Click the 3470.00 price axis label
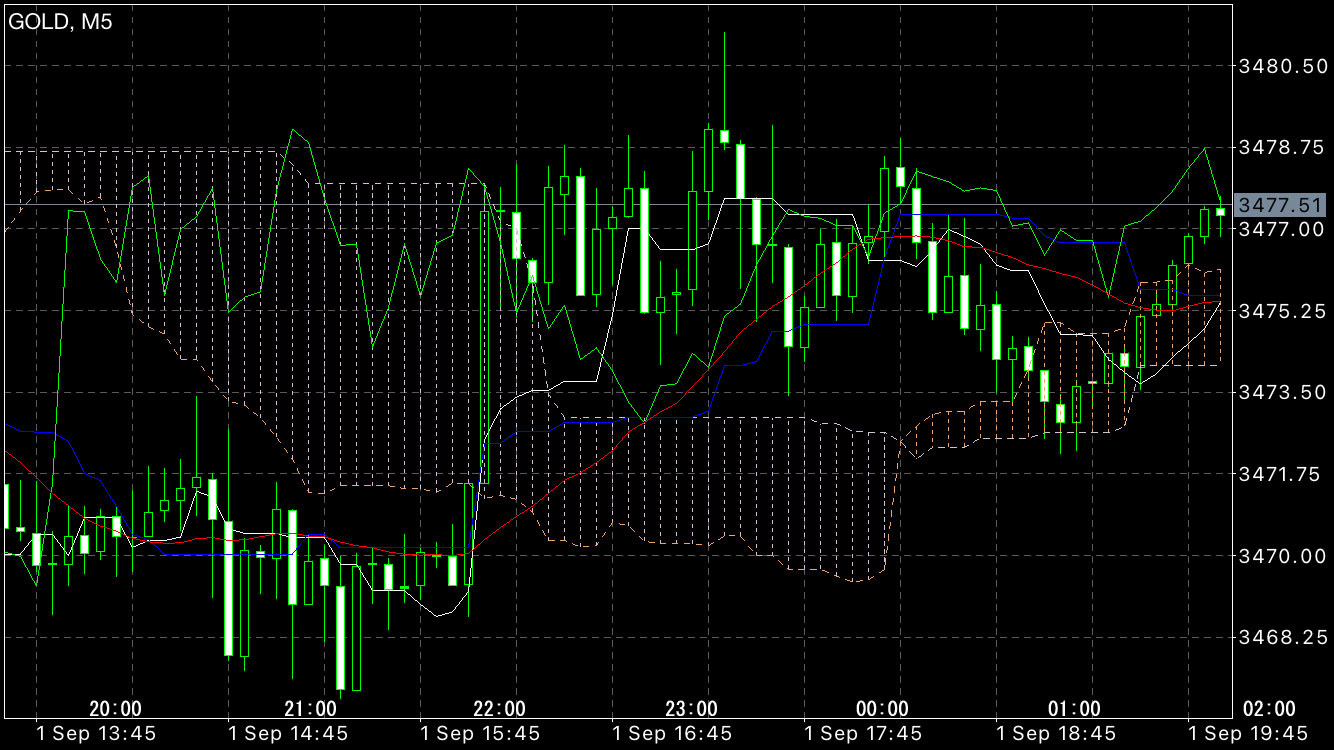Screen dimensions: 1334x750 [x=1282, y=557]
